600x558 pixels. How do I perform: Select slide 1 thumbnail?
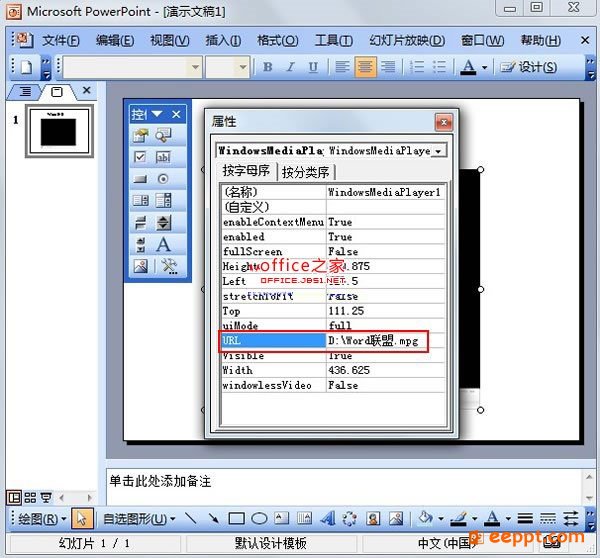[x=59, y=131]
